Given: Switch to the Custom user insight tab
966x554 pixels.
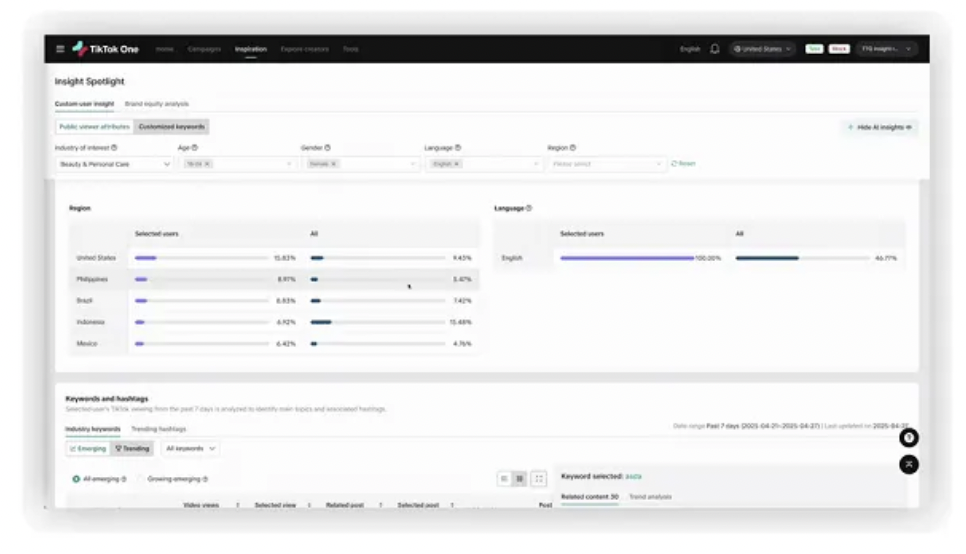Looking at the screenshot, I should point(84,104).
